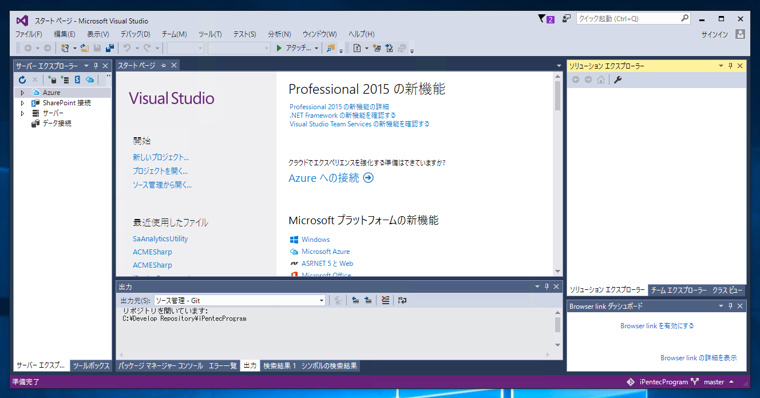Image resolution: width=760 pixels, height=398 pixels.
Task: Open recent file SaAnalyticsUtility
Action: pyautogui.click(x=160, y=239)
